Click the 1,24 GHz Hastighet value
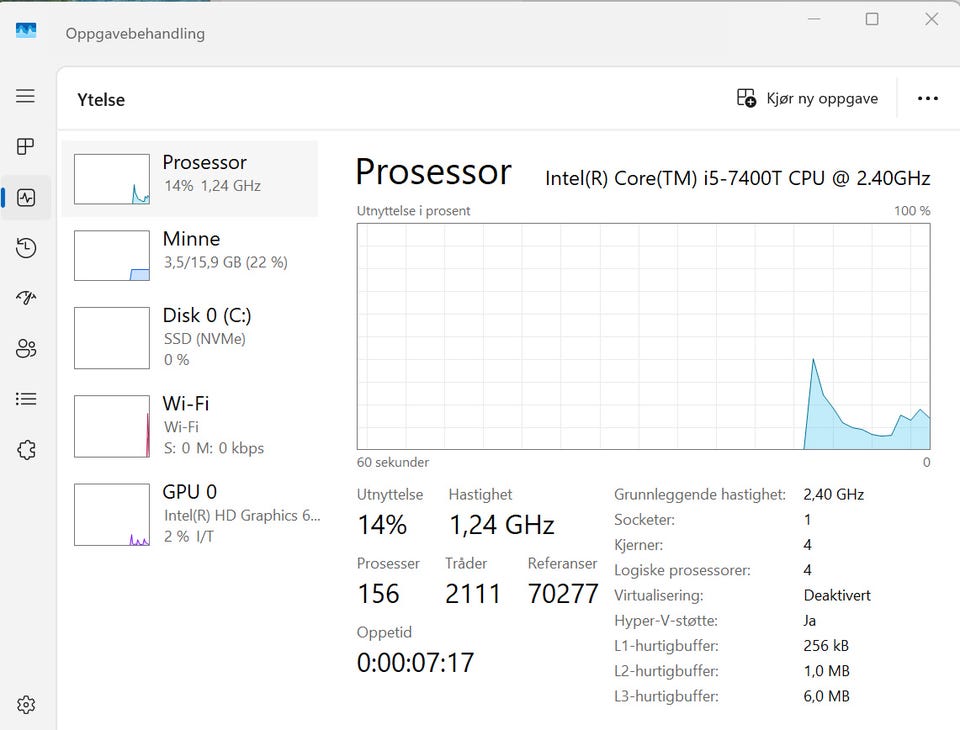This screenshot has height=730, width=960. pos(502,525)
